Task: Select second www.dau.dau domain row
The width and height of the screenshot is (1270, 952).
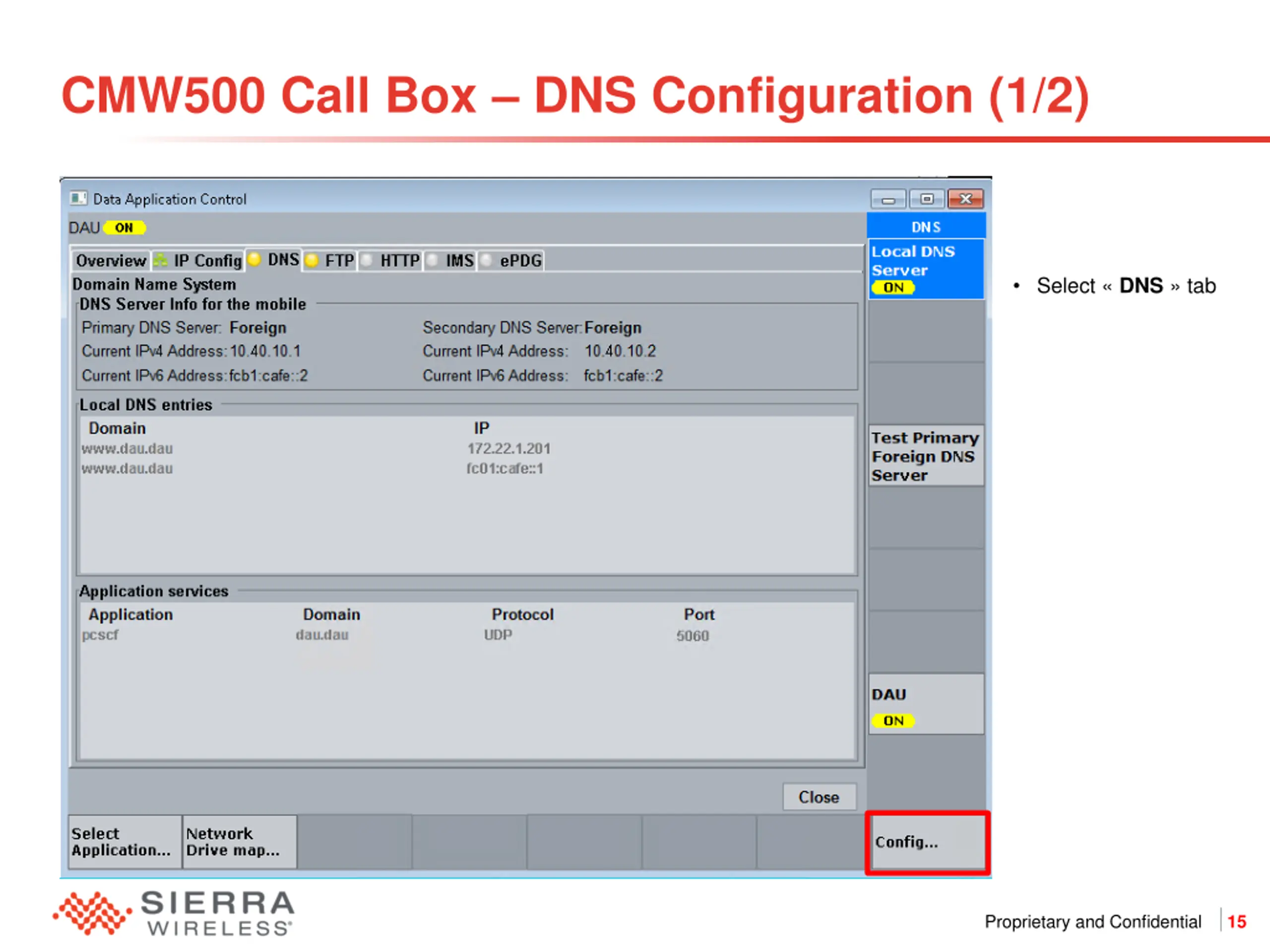Action: [127, 468]
